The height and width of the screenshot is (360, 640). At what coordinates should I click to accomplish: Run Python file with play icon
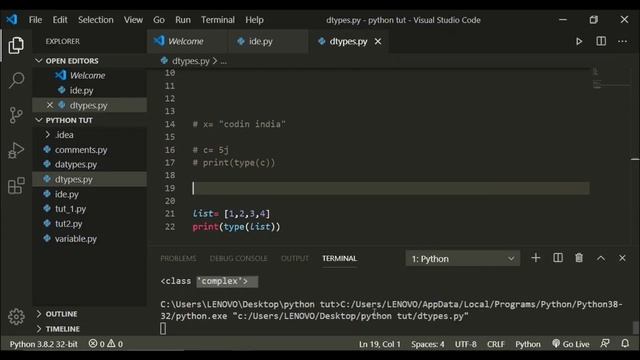[579, 41]
